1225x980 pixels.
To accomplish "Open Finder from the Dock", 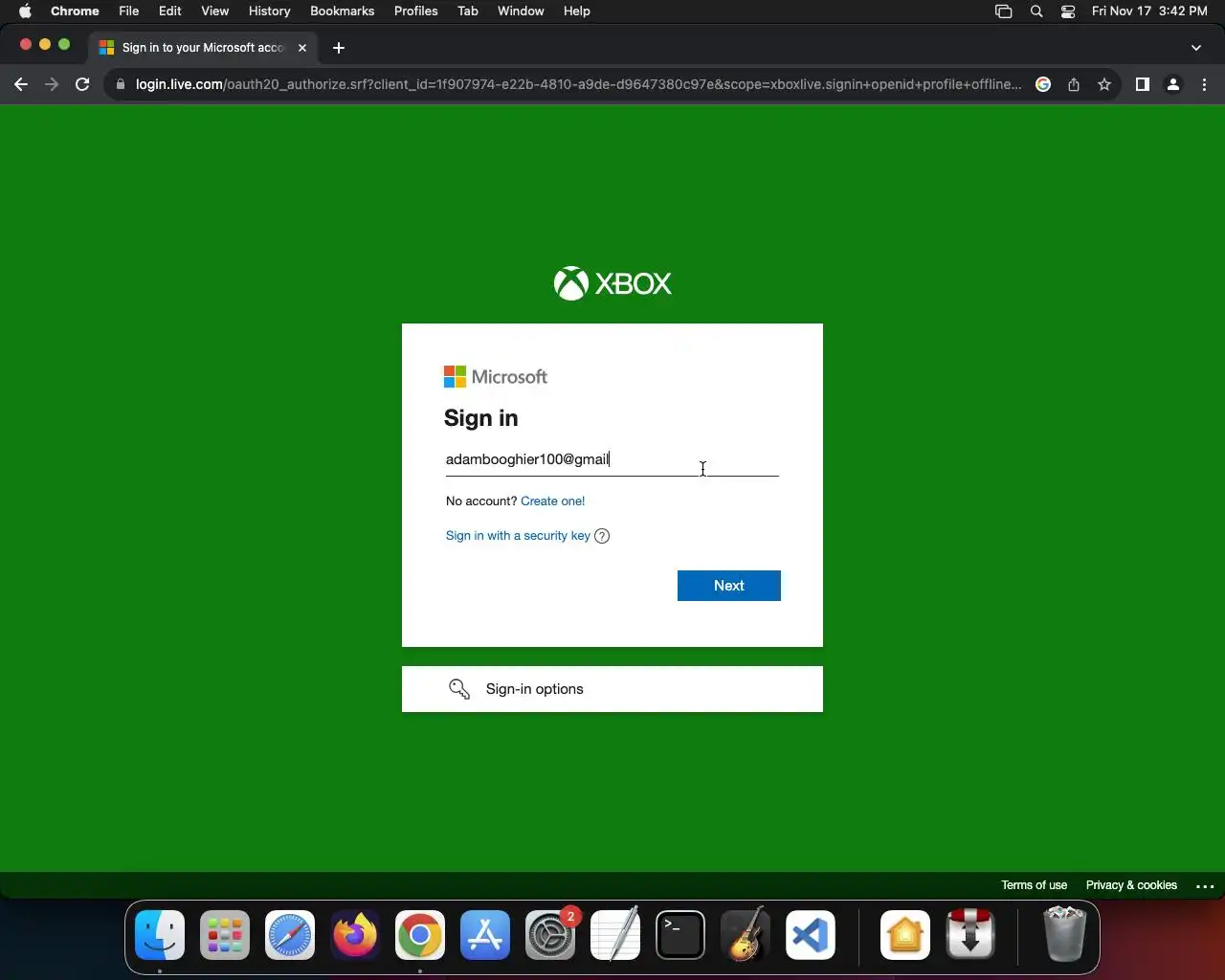I will click(160, 936).
